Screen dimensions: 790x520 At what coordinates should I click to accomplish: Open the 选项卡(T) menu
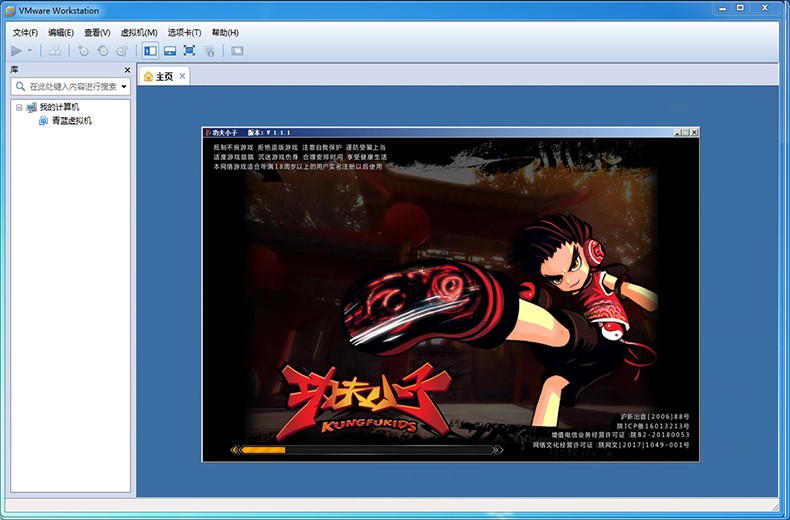[x=184, y=33]
